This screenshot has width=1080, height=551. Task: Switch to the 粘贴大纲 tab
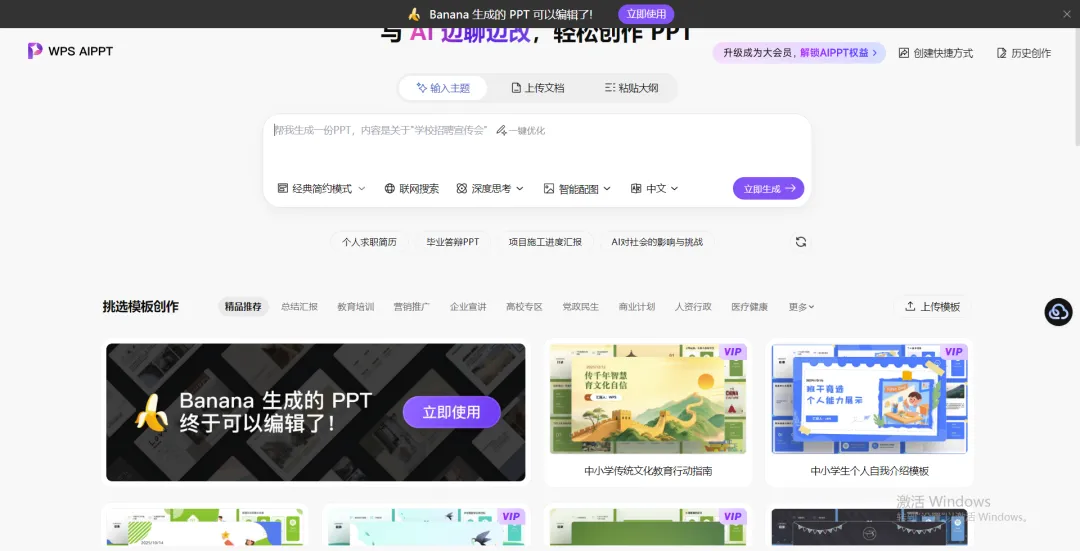(631, 88)
